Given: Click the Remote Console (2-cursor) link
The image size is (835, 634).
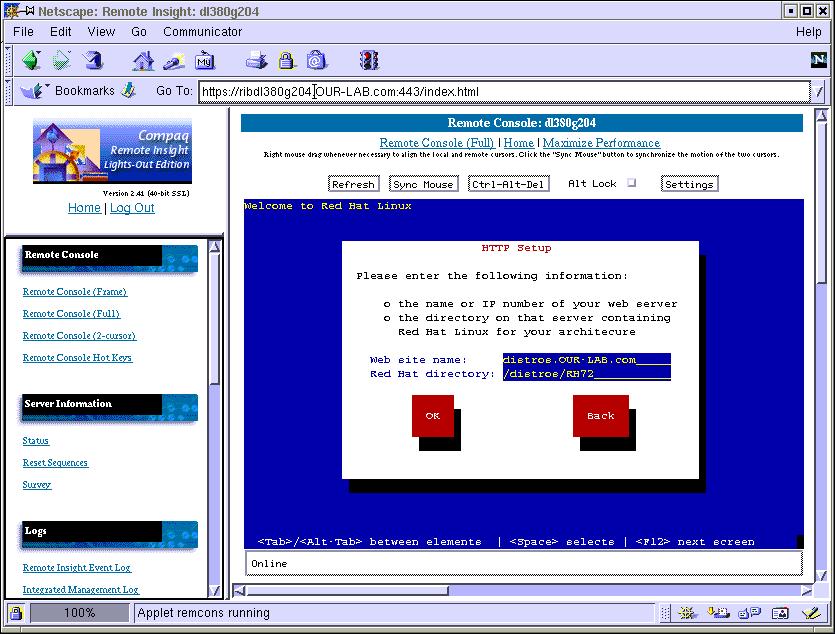Looking at the screenshot, I should coord(79,336).
